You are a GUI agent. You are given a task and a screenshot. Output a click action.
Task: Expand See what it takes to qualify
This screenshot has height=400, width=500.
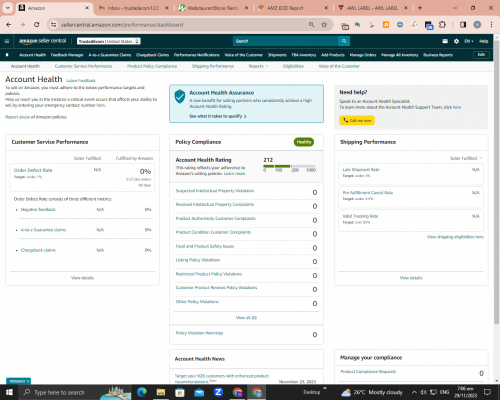[x=218, y=116]
